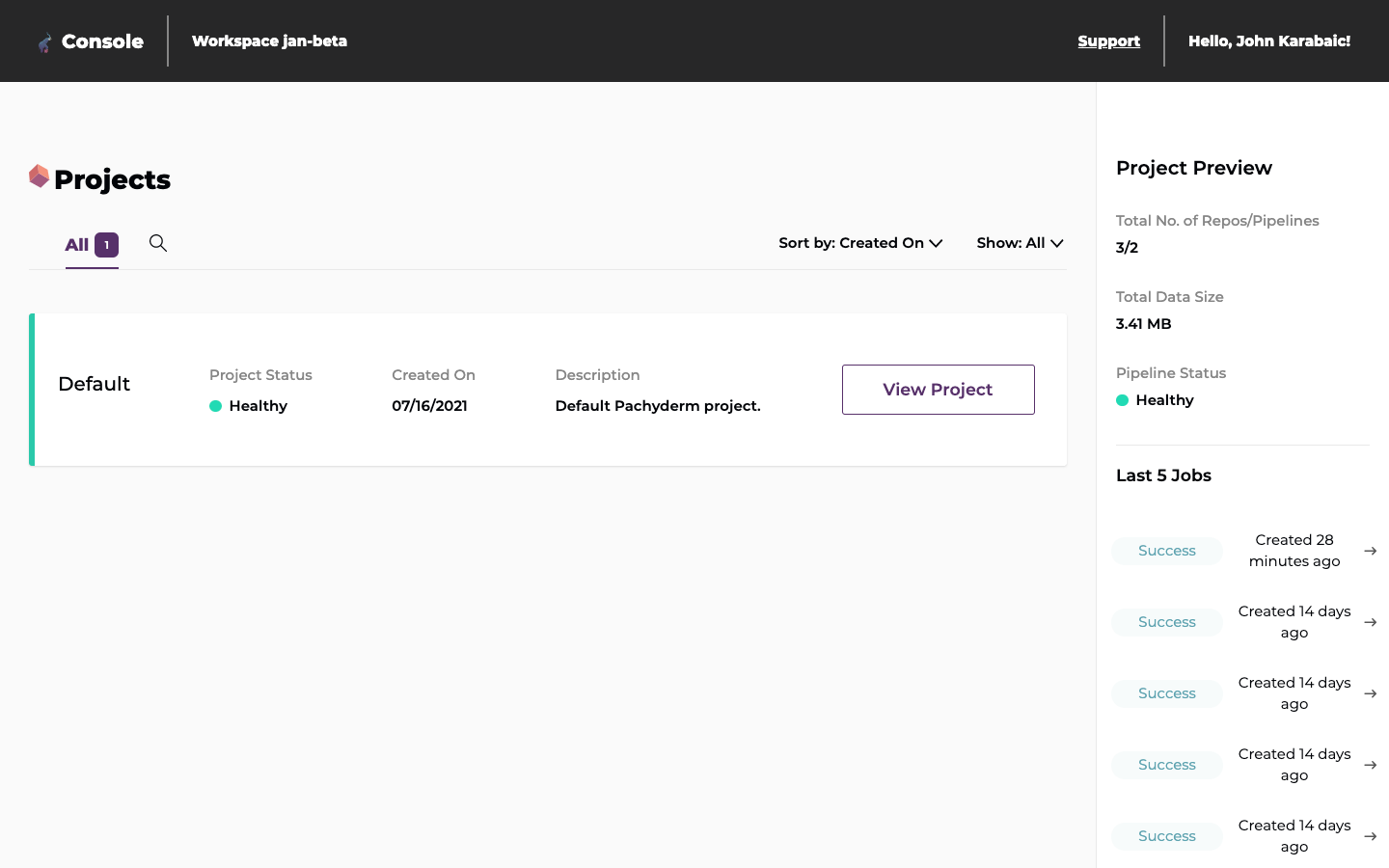
Task: Click the Projects cube icon
Action: (x=39, y=176)
